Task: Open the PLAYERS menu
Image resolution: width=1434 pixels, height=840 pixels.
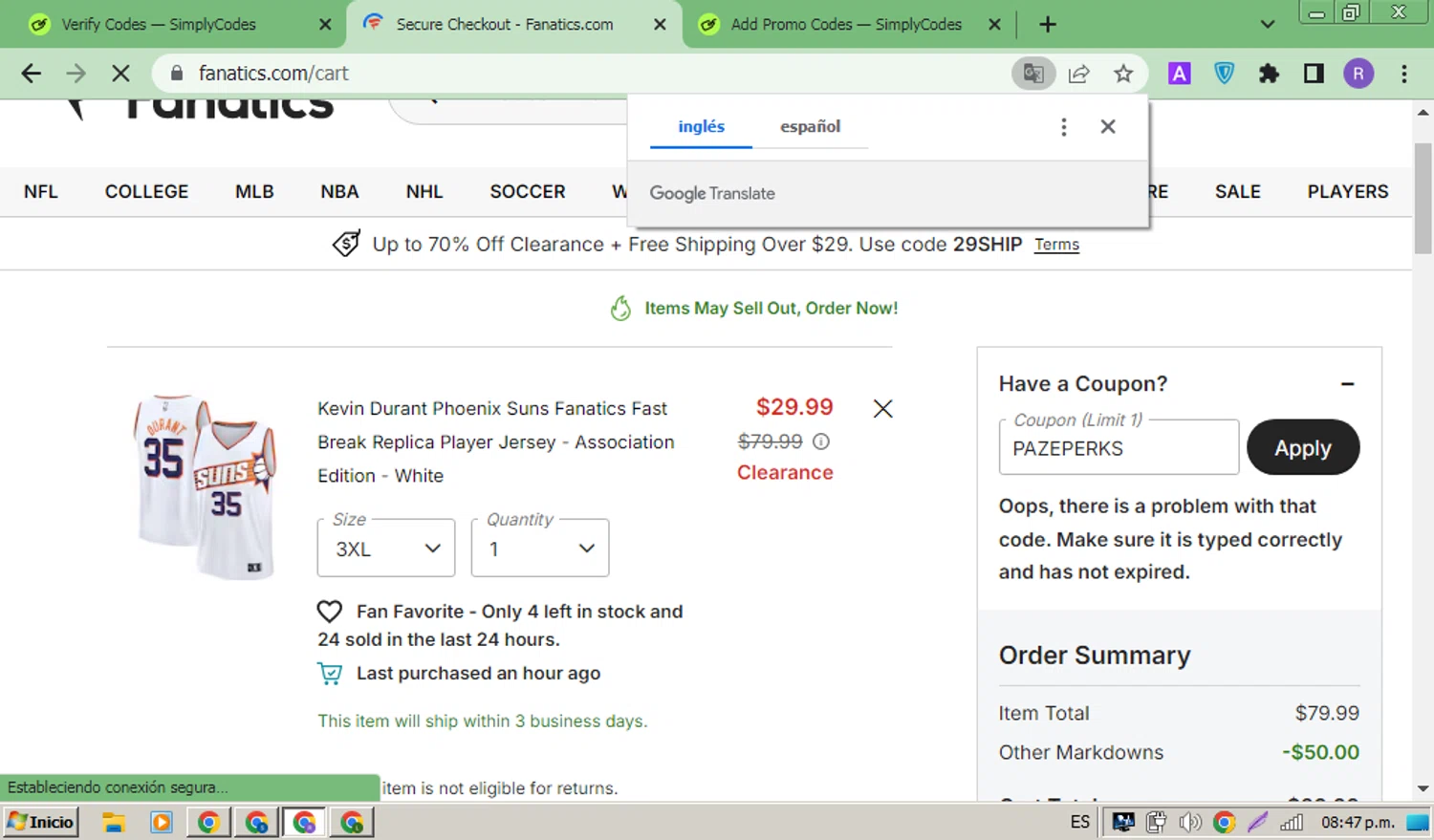Action: 1347,192
